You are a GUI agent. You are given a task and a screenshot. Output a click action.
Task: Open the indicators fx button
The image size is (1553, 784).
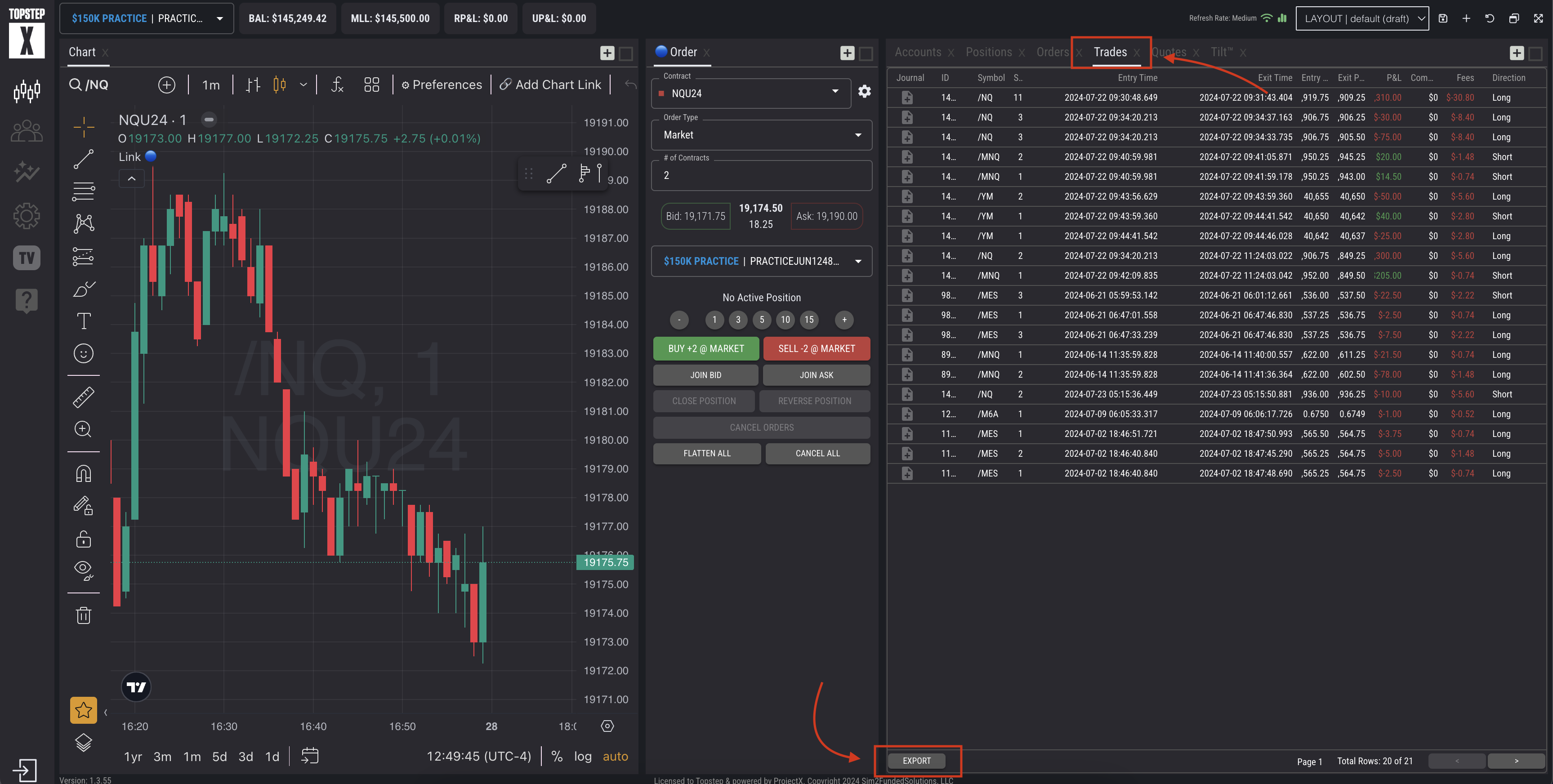click(x=337, y=85)
